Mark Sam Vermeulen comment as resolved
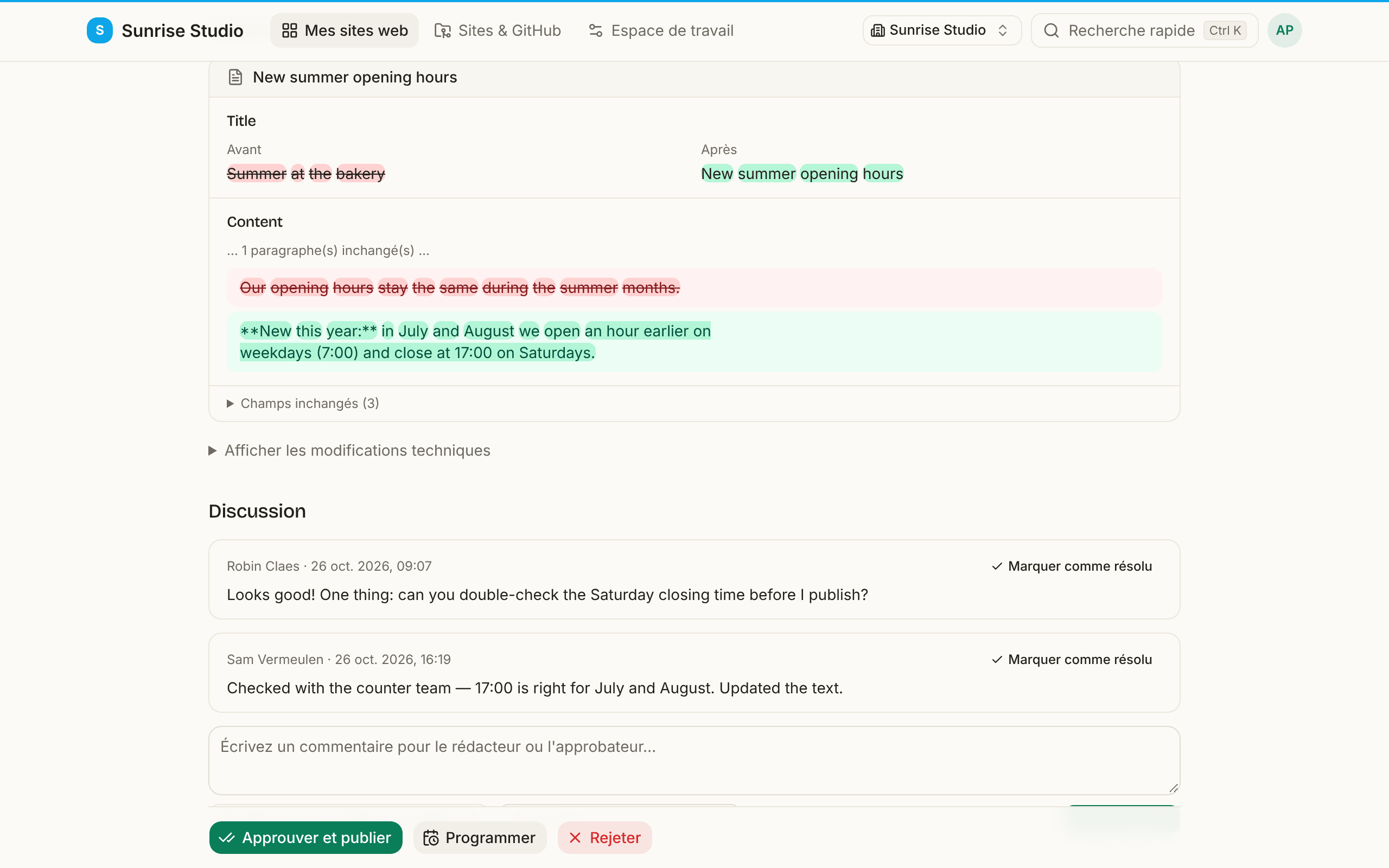 [x=1072, y=660]
